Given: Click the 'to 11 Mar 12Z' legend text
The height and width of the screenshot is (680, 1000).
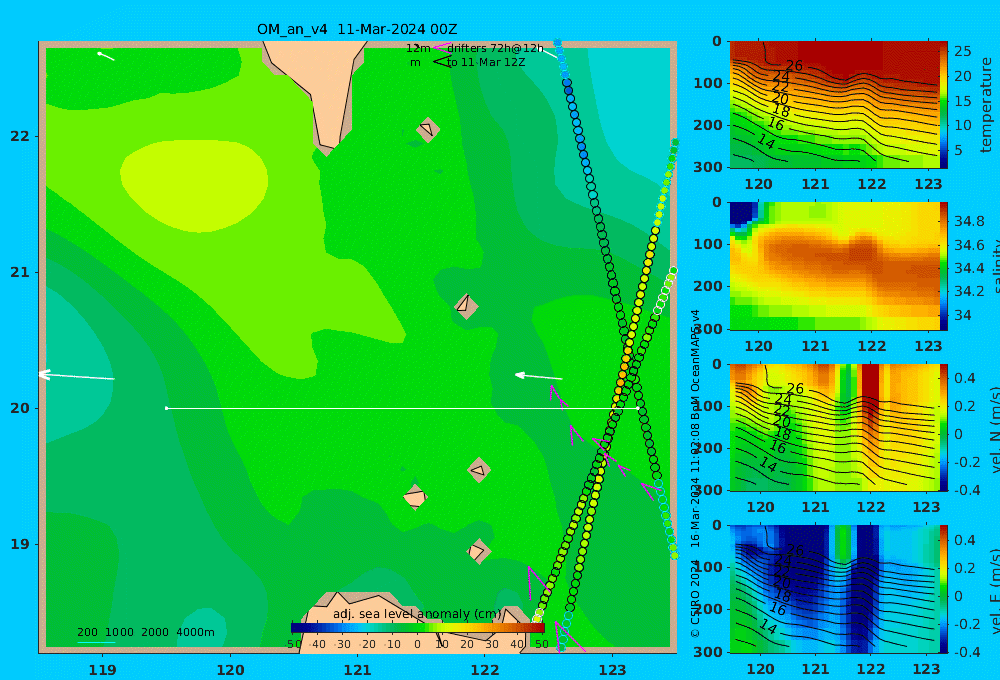Looking at the screenshot, I should 486,63.
